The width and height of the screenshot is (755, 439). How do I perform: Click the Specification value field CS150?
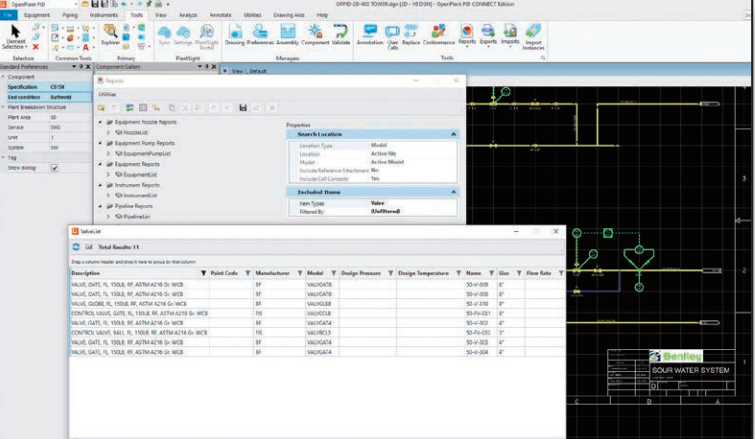pyautogui.click(x=70, y=87)
